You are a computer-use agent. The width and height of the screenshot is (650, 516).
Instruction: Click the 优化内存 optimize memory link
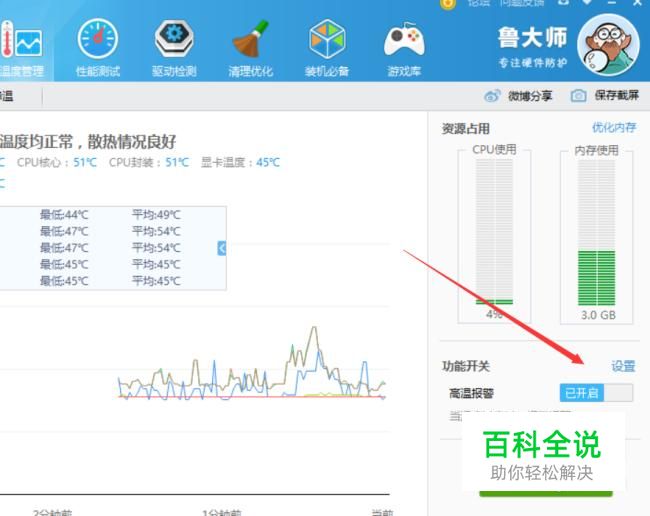point(614,127)
